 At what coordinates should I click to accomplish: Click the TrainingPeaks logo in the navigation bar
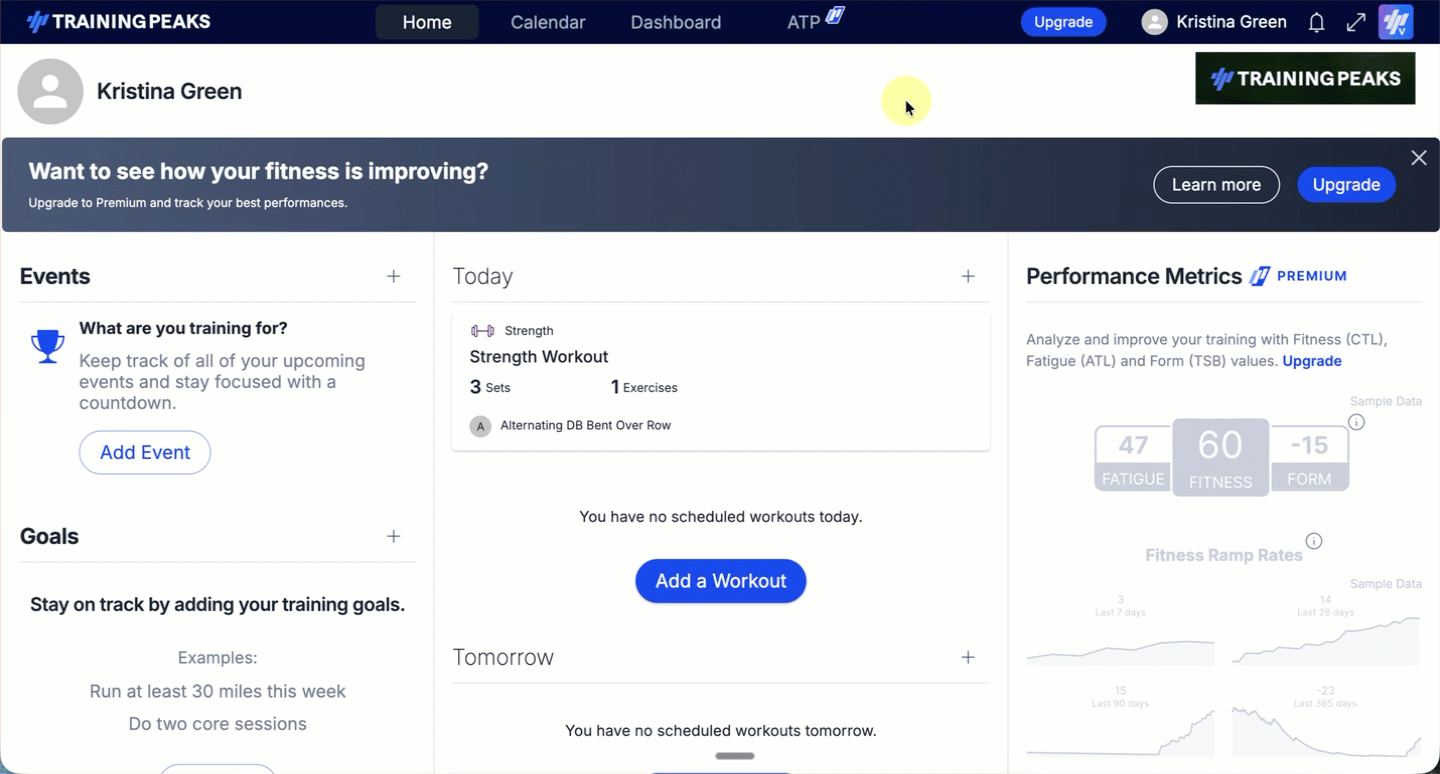pos(118,22)
